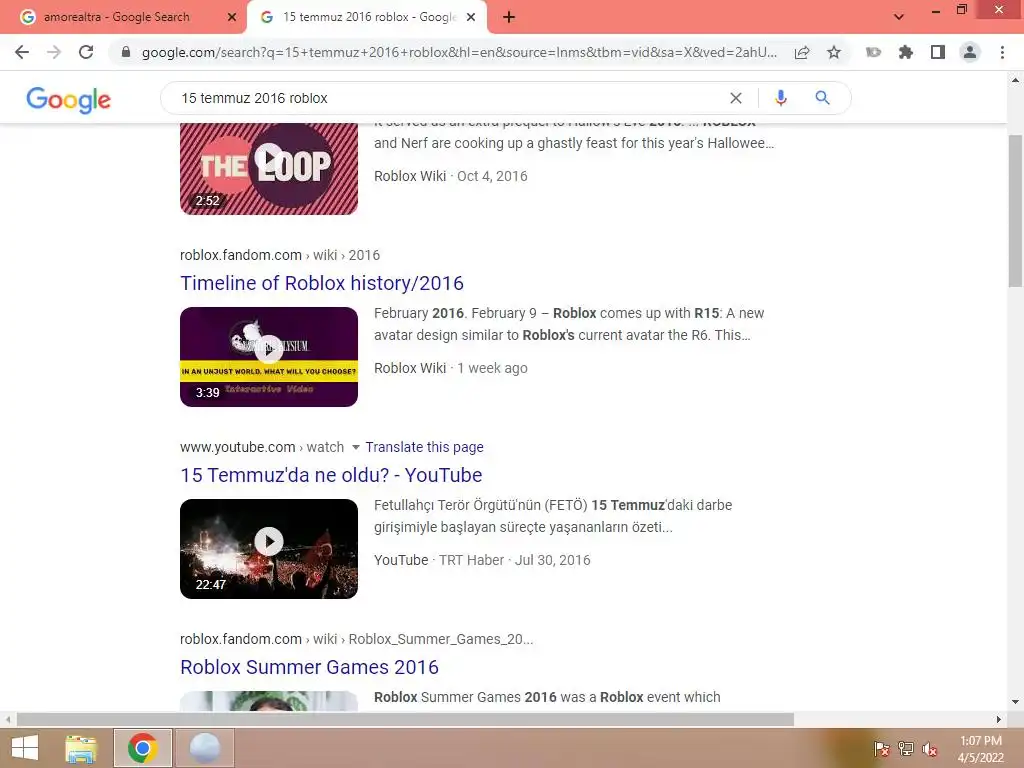1024x768 pixels.
Task: Click the scroll down arrow of vertical scrollbar
Action: click(1015, 702)
